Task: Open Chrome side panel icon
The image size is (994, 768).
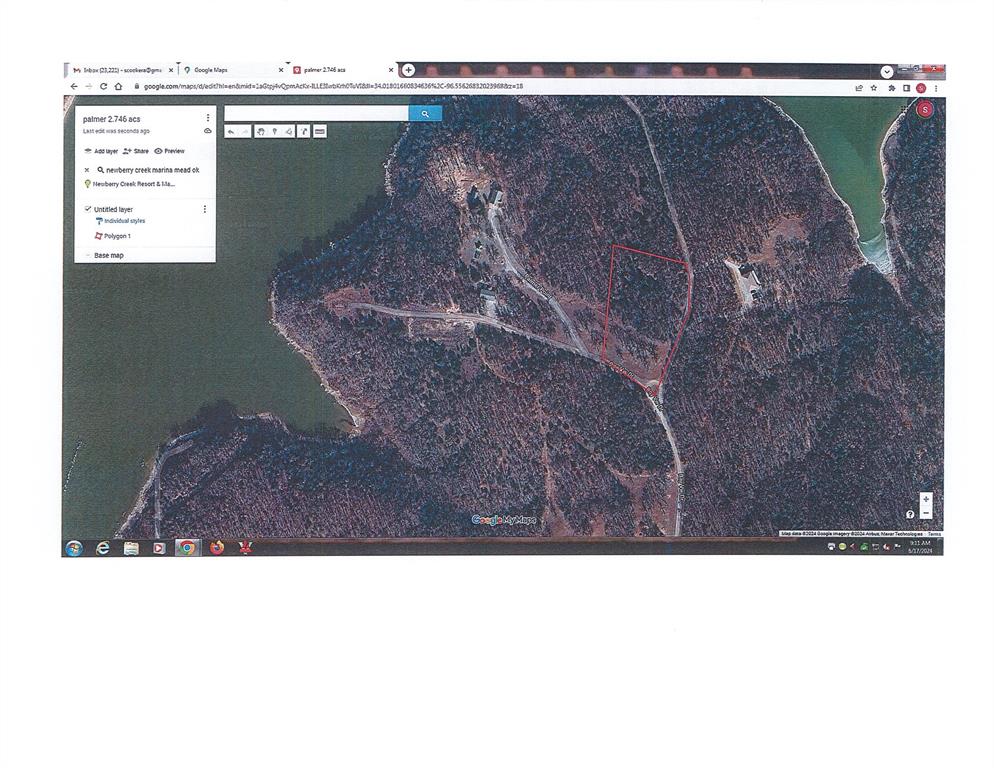Action: click(x=907, y=88)
